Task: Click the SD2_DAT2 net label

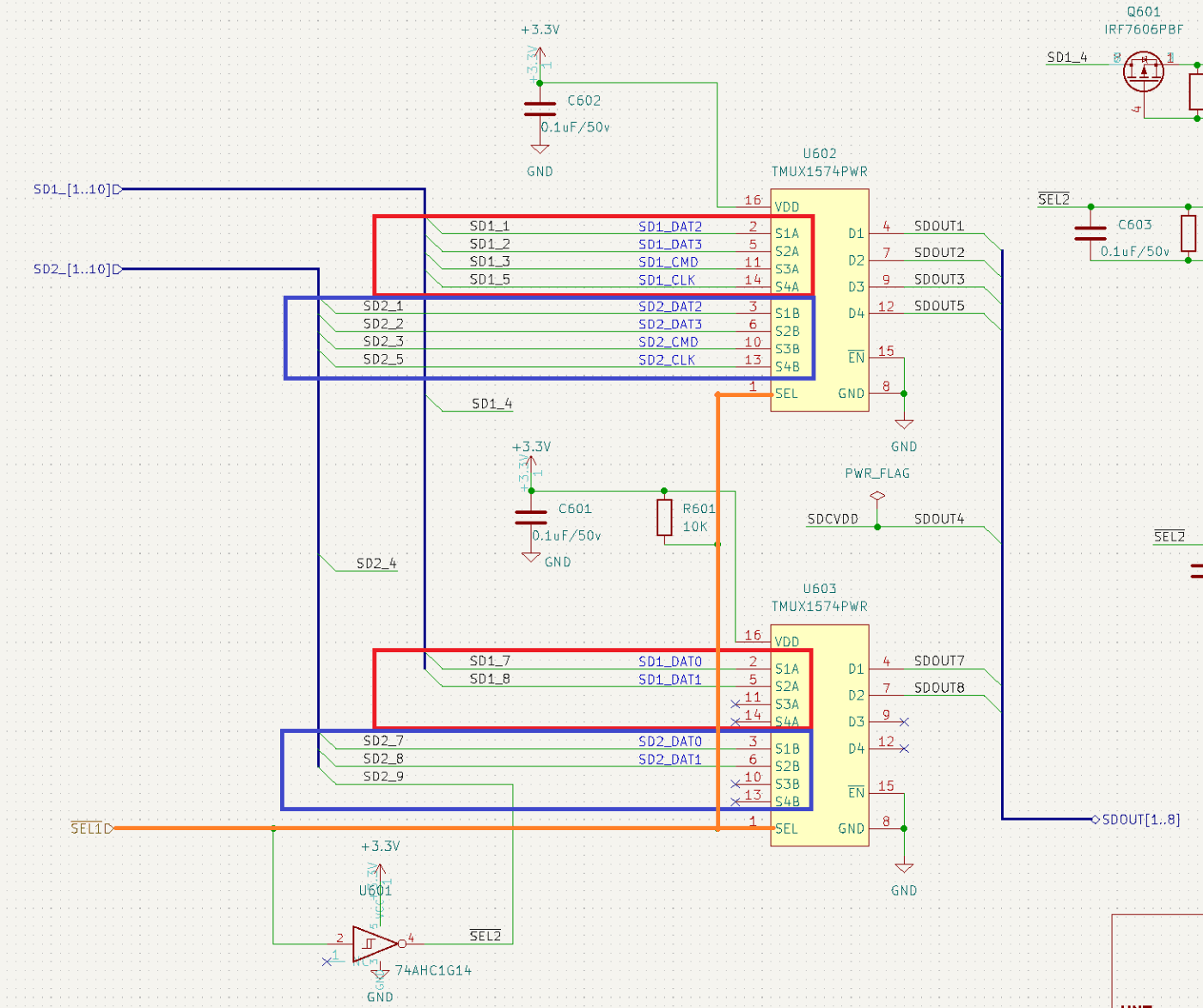Action: 670,307
